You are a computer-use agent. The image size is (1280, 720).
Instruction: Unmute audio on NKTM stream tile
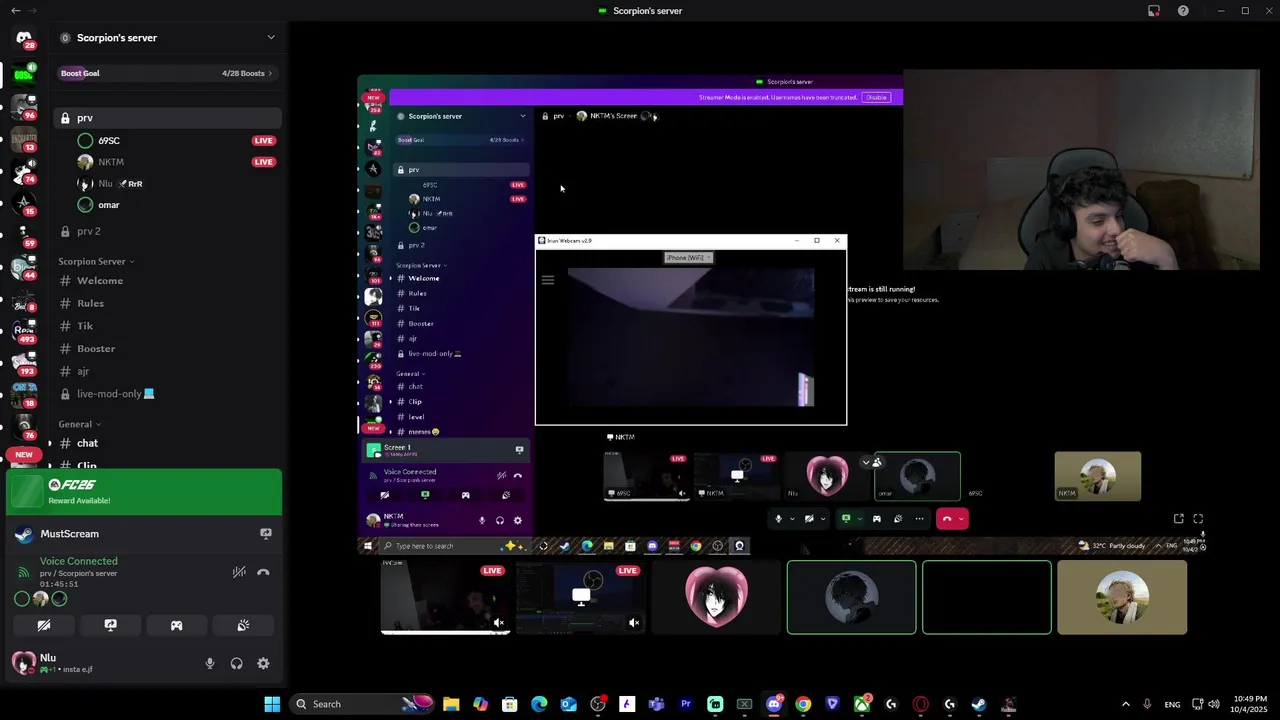tap(634, 623)
